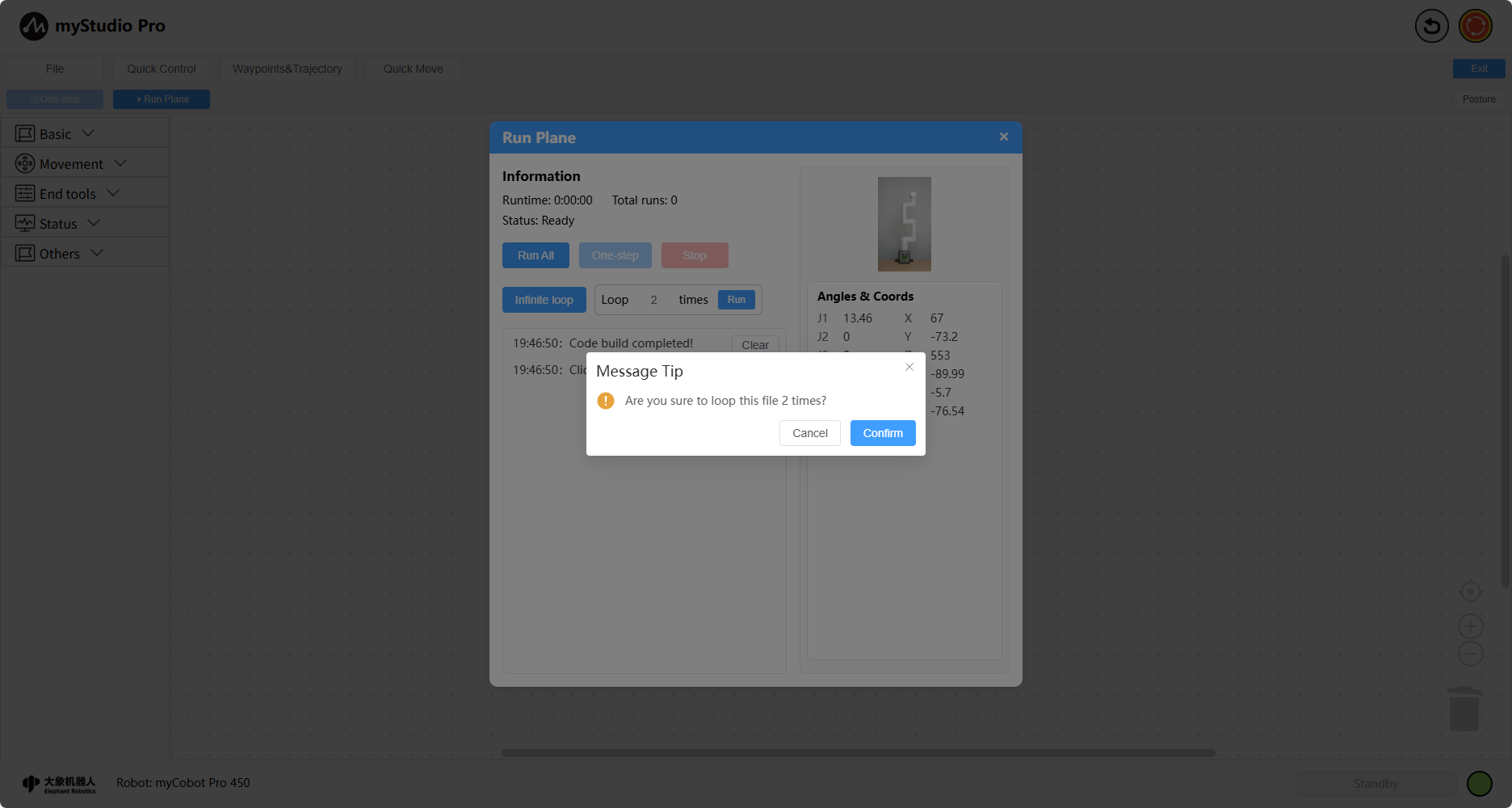Click the zoom in plus icon

1470,626
